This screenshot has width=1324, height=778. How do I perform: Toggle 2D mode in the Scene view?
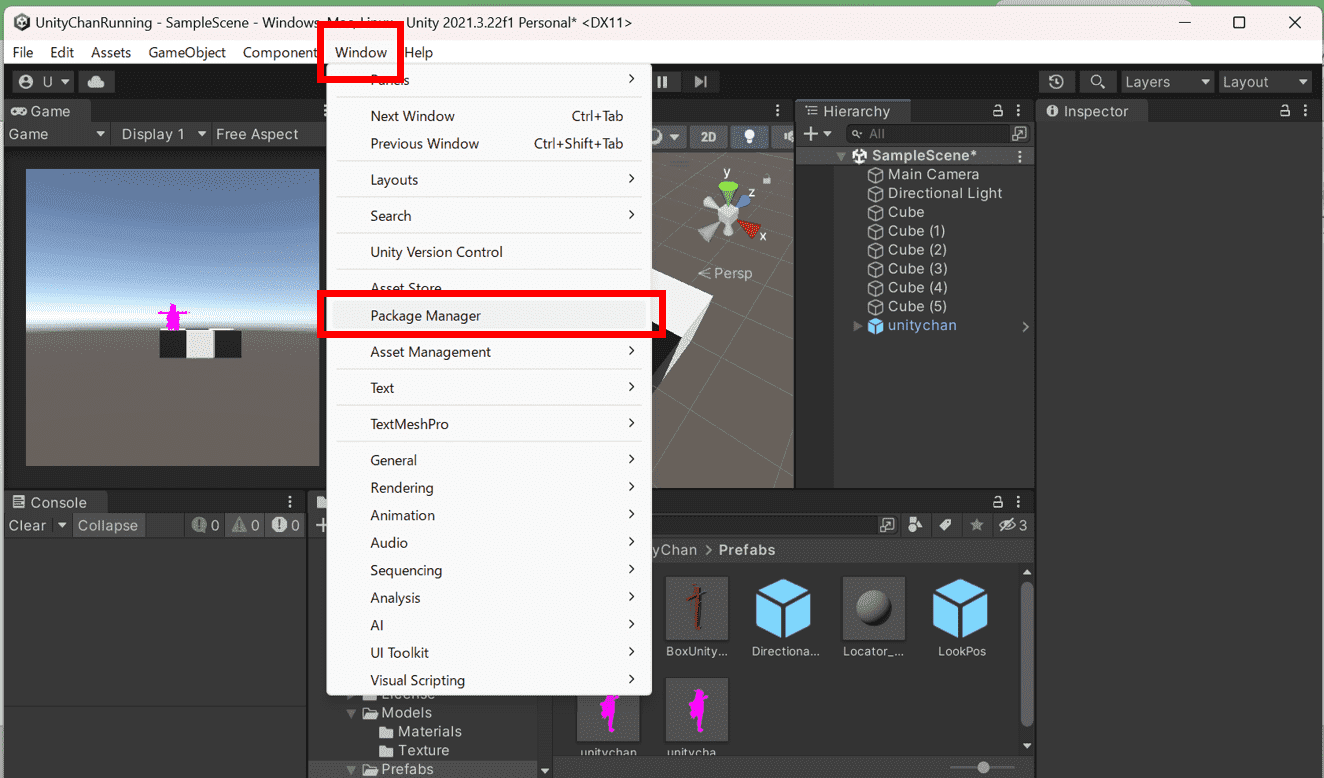(x=709, y=137)
